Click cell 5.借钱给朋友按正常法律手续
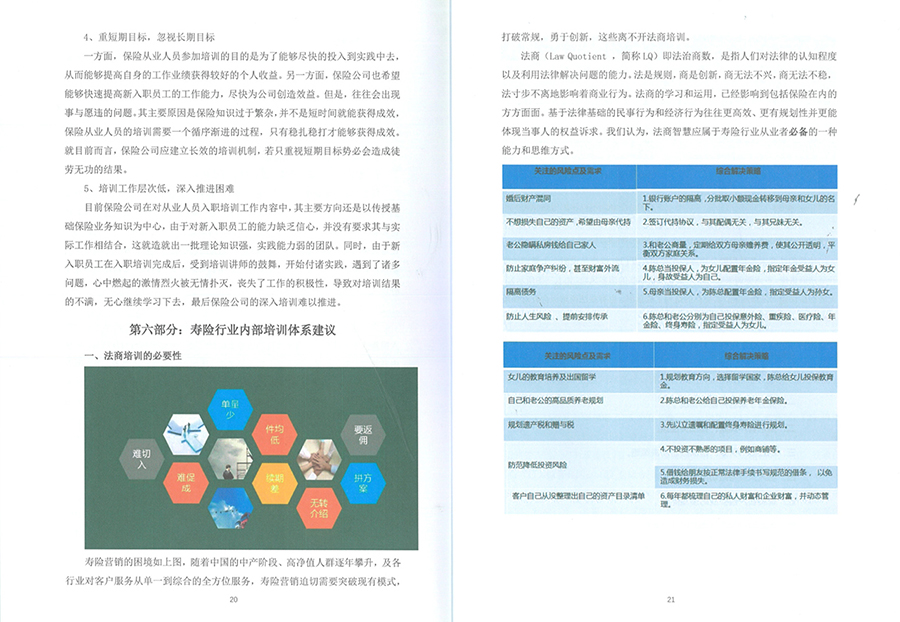900x622 pixels. [x=746, y=476]
